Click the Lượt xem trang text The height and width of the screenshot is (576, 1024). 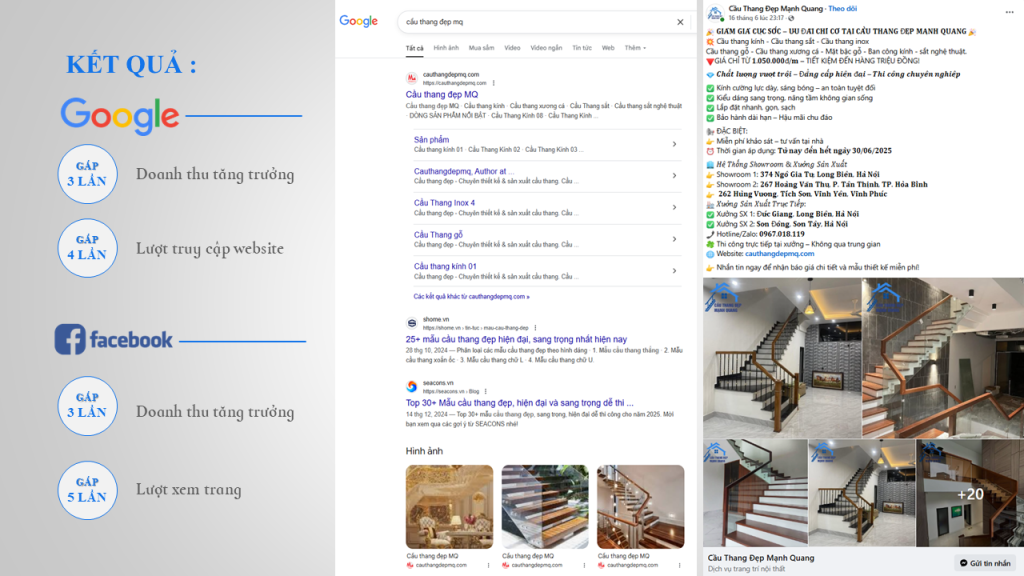189,490
